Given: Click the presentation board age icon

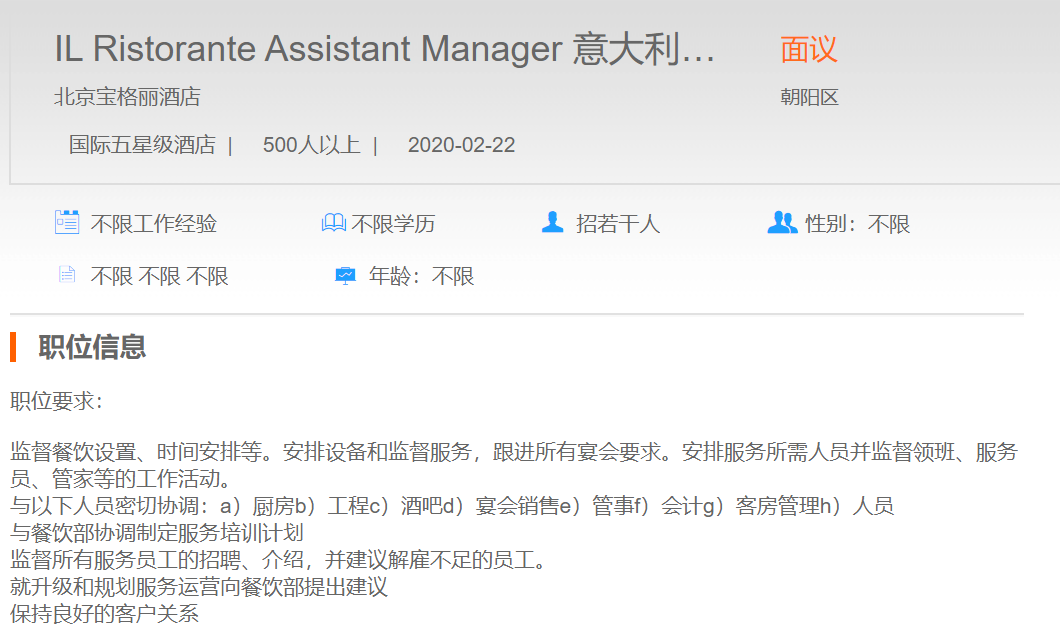Looking at the screenshot, I should [x=345, y=276].
